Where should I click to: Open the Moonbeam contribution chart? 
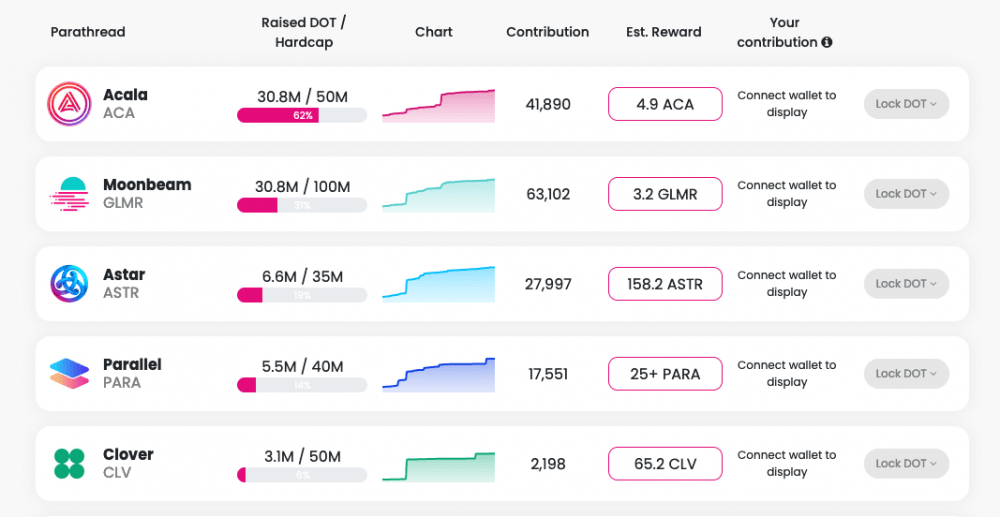tap(439, 195)
